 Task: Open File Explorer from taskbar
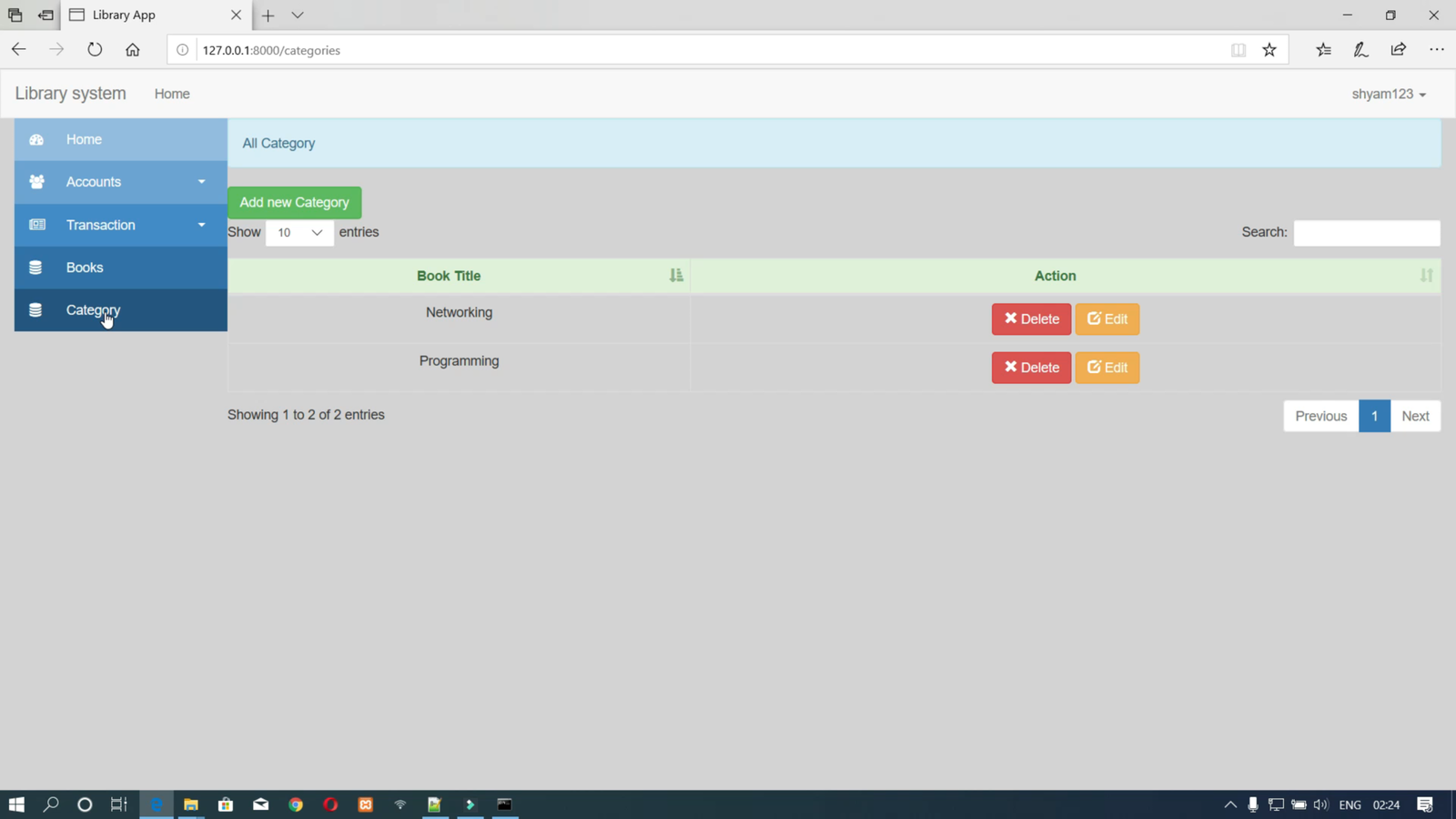click(x=191, y=804)
